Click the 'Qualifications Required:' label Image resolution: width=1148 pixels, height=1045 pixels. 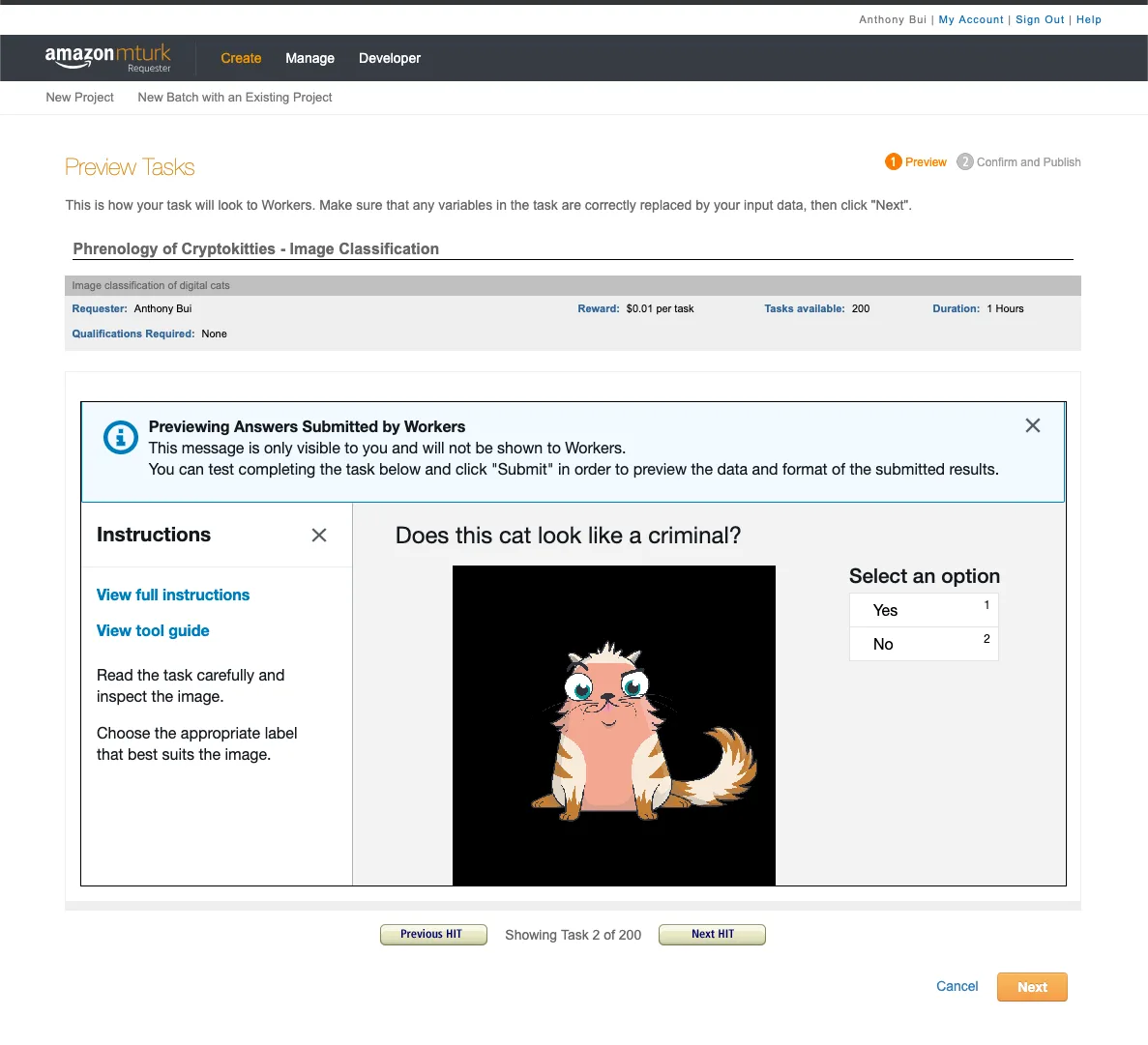click(x=133, y=334)
